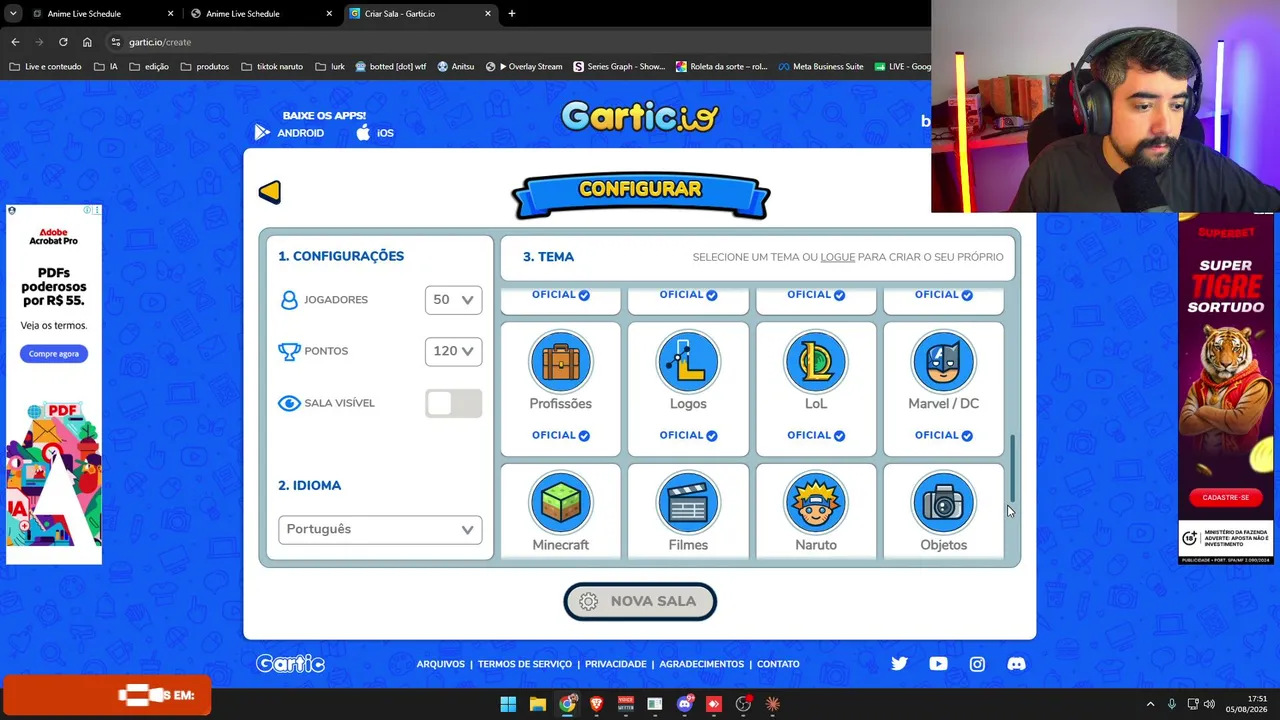1280x720 pixels.
Task: Select the Filmes clapperboard theme icon
Action: pyautogui.click(x=688, y=503)
